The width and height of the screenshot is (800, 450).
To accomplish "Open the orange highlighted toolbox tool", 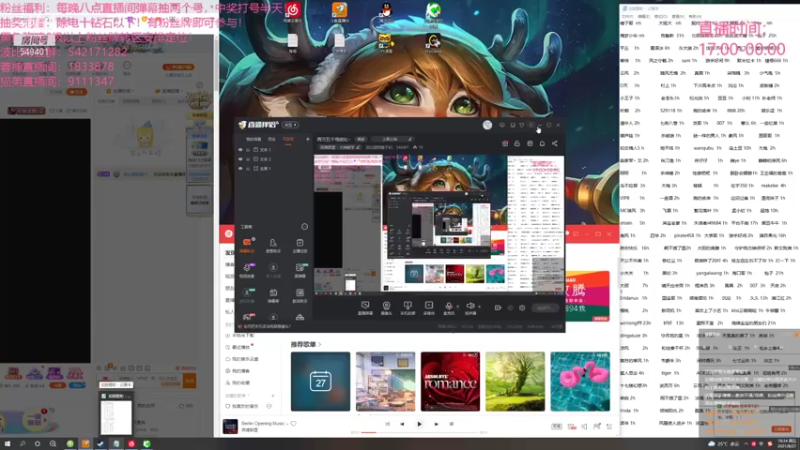I will click(x=247, y=245).
